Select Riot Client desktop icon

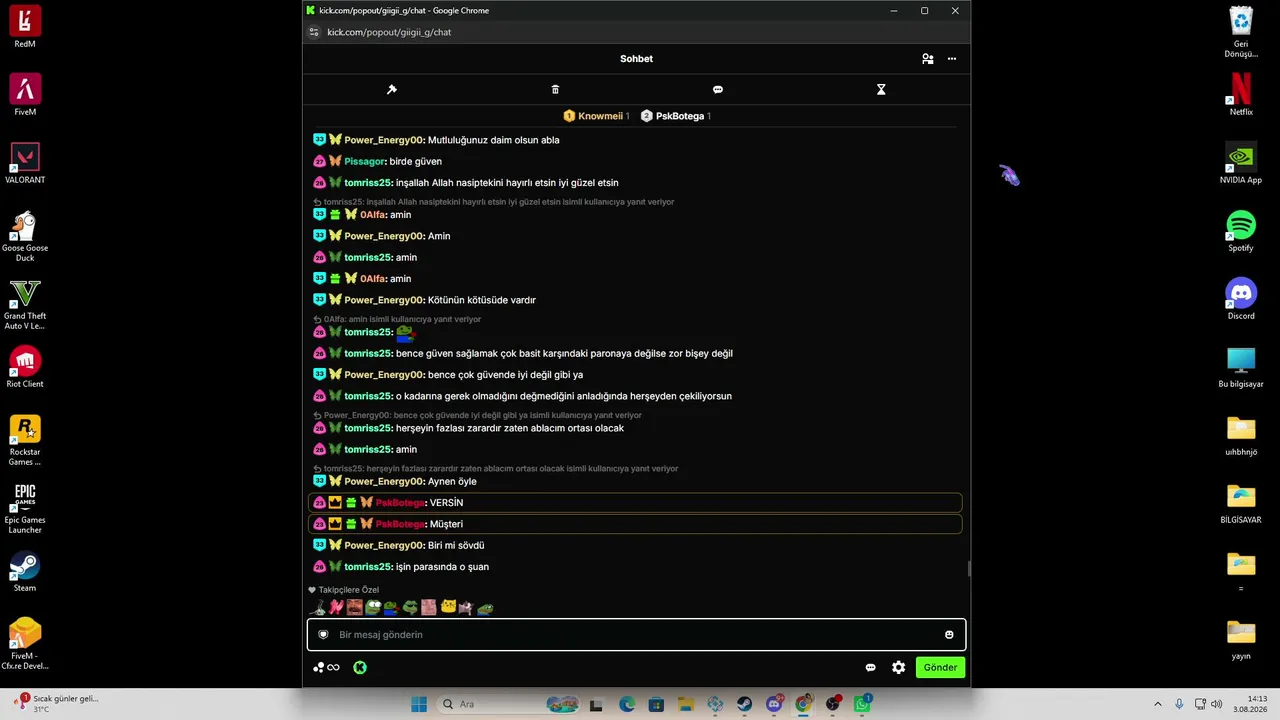pyautogui.click(x=25, y=367)
